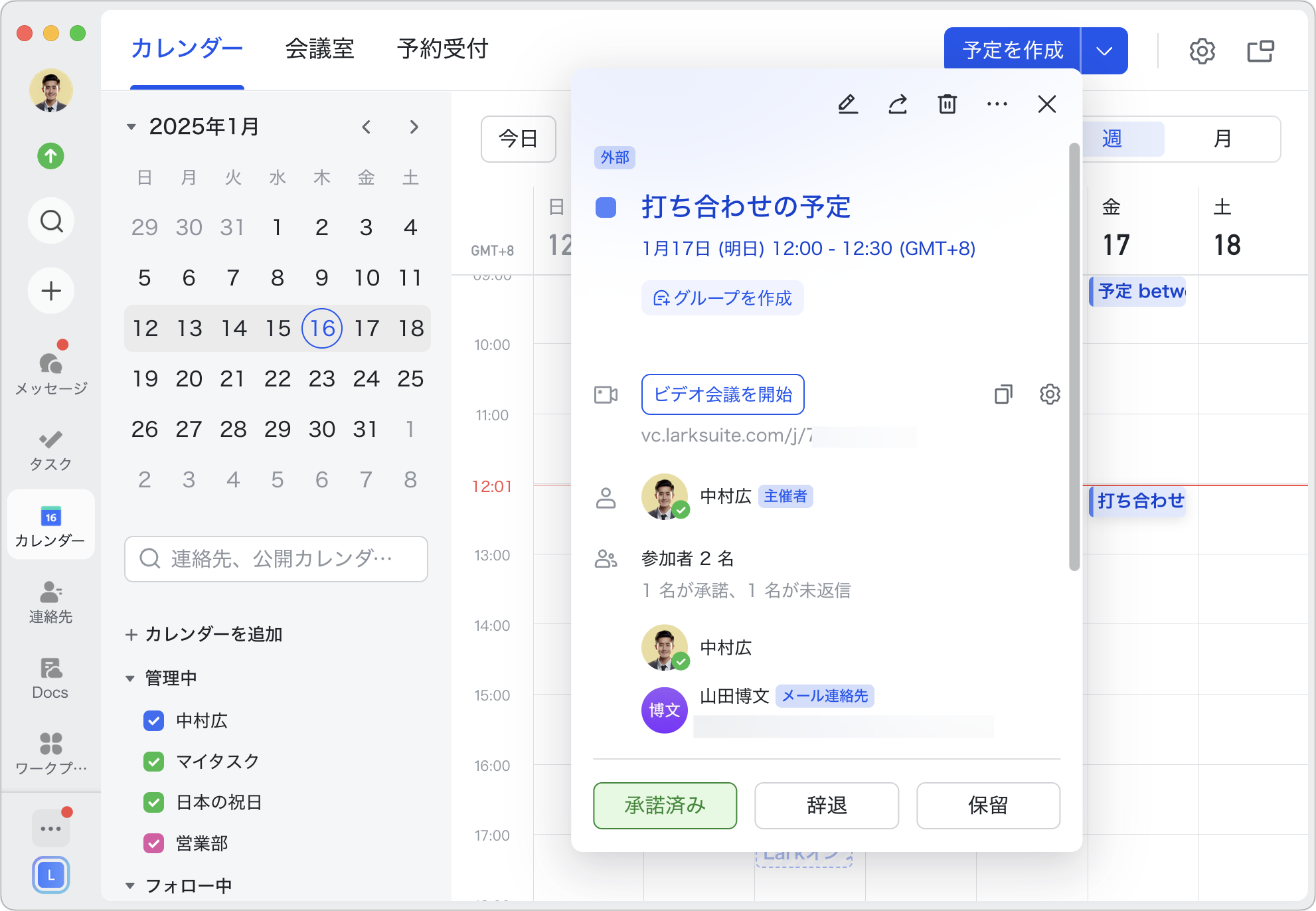This screenshot has width=1316, height=911.
Task: Click the share event arrow icon
Action: (x=898, y=104)
